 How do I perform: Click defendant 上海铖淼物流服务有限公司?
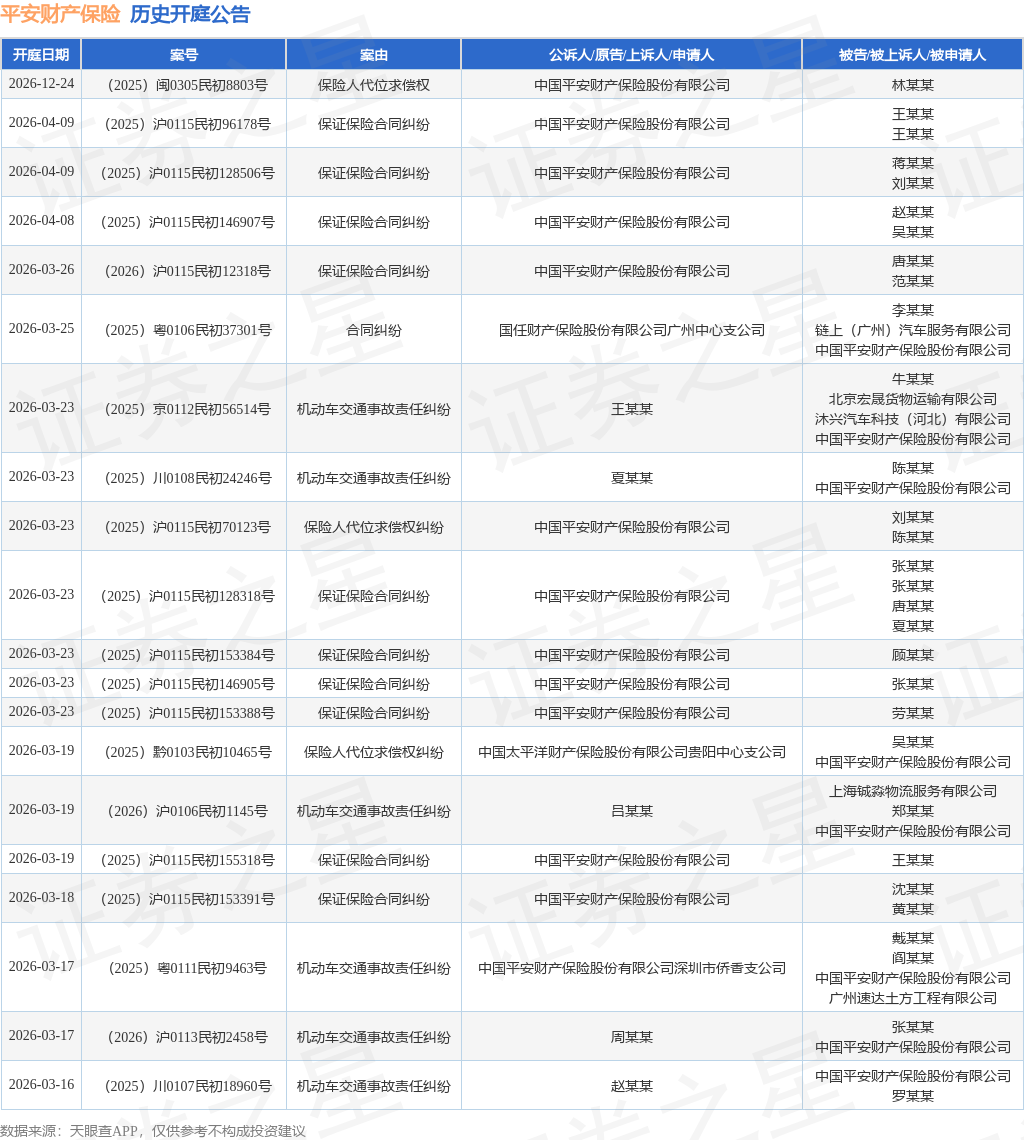[x=913, y=791]
